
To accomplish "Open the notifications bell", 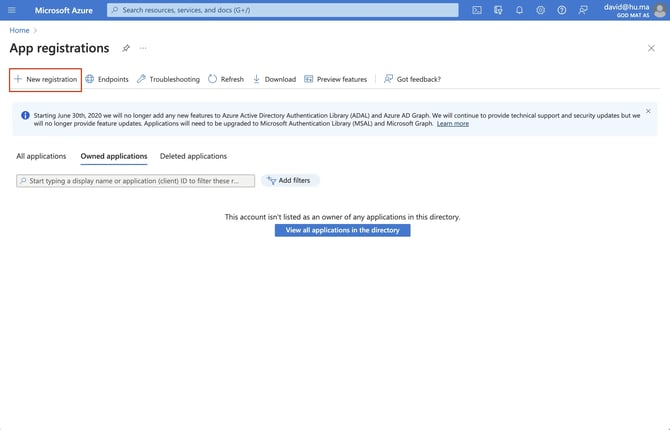I will [x=519, y=10].
